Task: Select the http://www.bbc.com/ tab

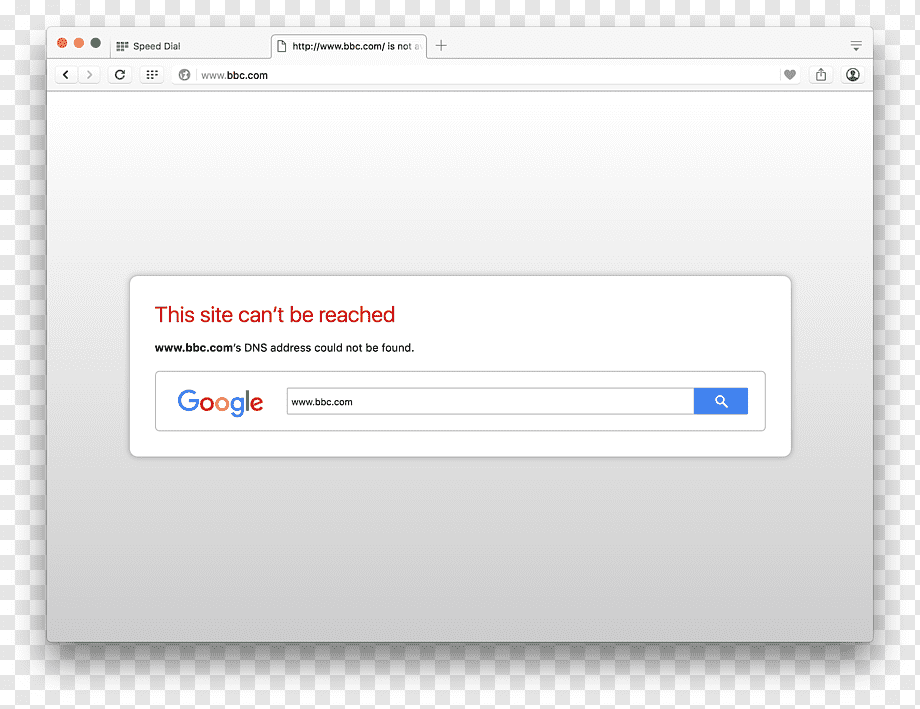Action: click(x=349, y=46)
